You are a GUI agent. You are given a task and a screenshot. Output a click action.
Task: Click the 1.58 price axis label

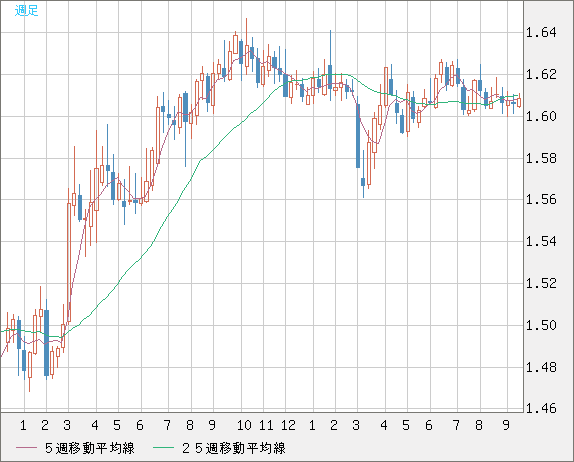click(x=541, y=159)
